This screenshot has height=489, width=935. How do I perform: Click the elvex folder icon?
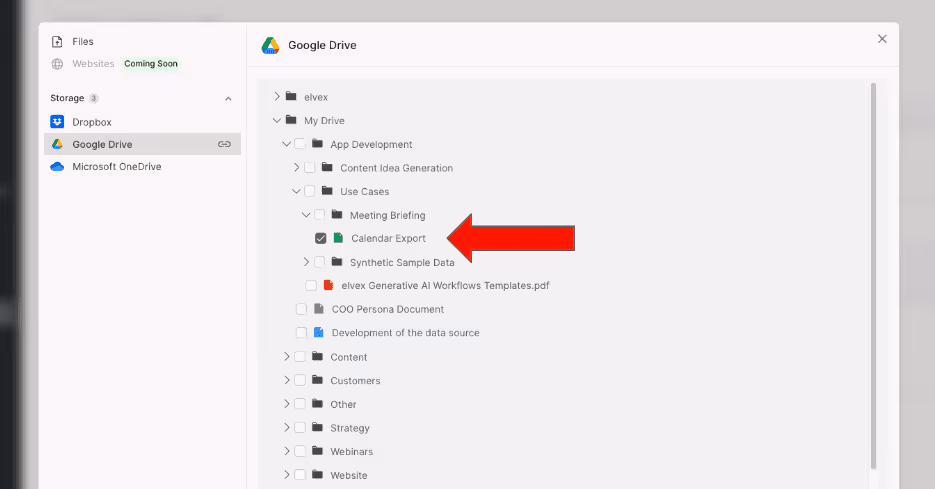point(291,96)
